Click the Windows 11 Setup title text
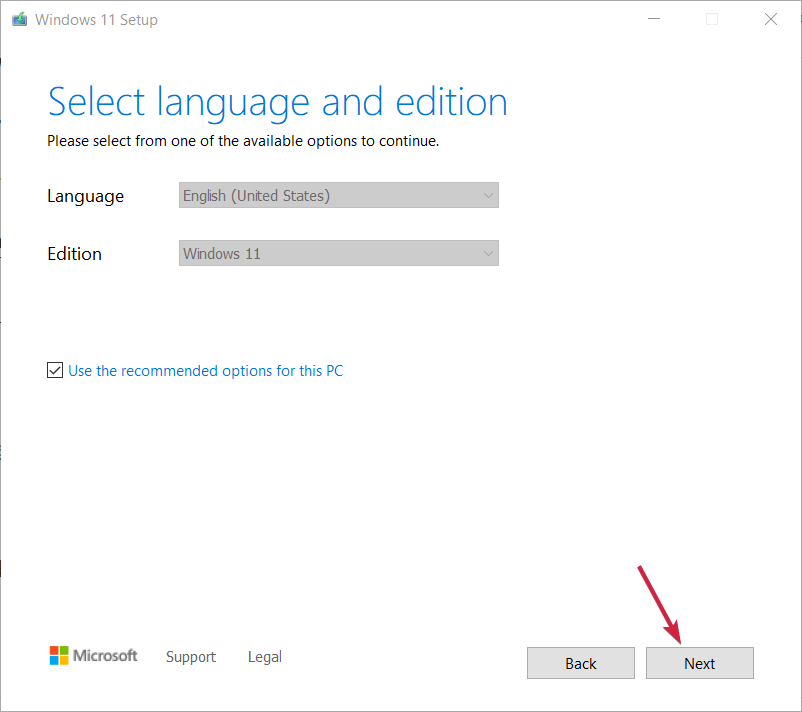Image resolution: width=802 pixels, height=712 pixels. [96, 19]
